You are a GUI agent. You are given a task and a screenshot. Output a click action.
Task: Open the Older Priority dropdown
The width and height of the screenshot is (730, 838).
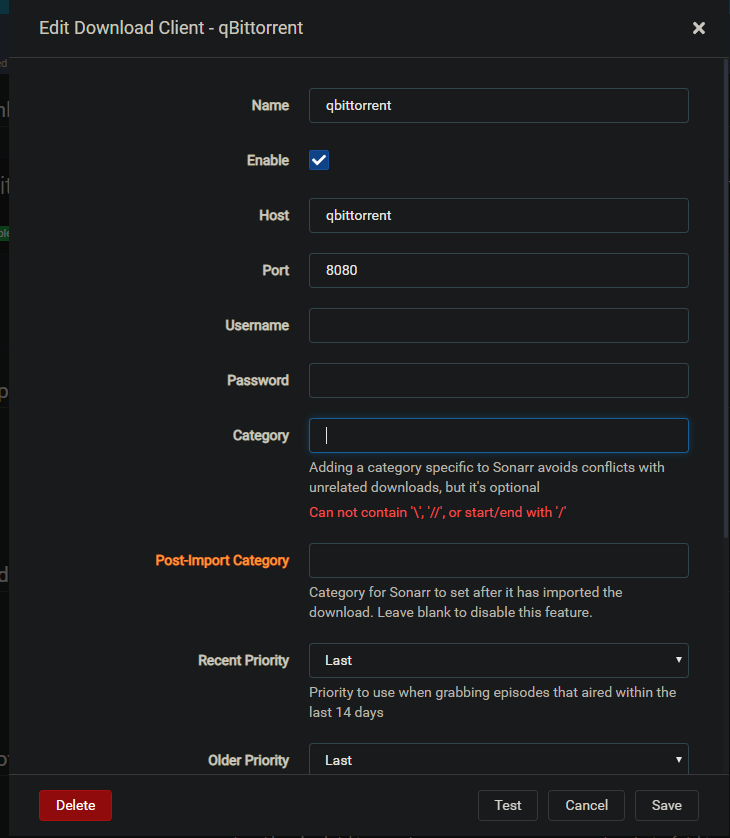[499, 759]
